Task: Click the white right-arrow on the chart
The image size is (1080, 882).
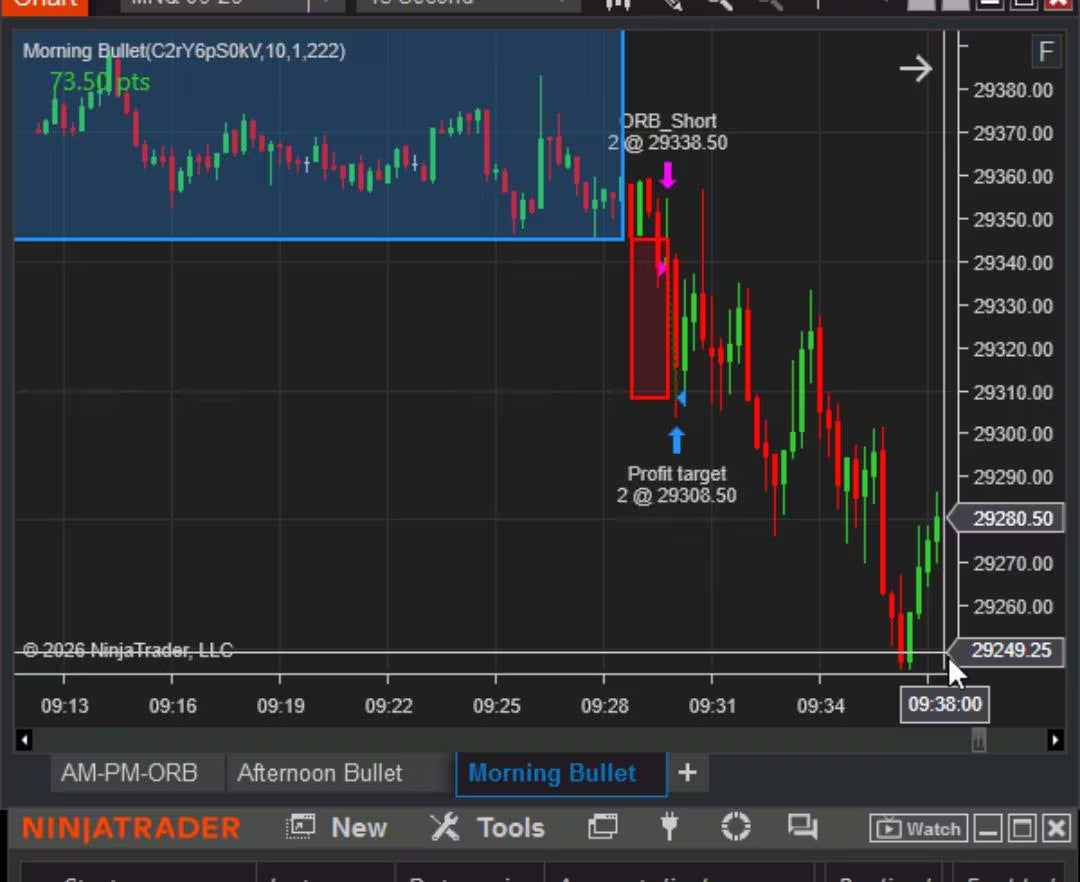Action: 916,68
